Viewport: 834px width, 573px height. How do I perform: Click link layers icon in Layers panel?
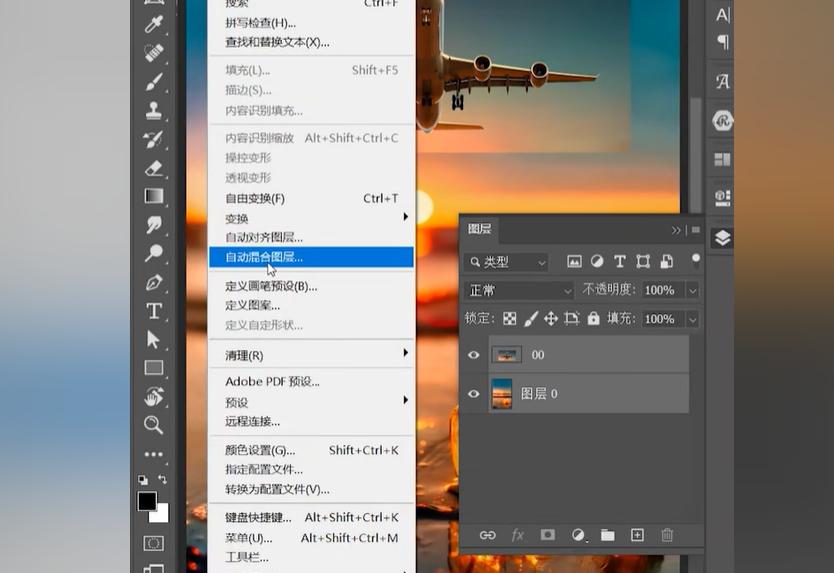[x=487, y=535]
